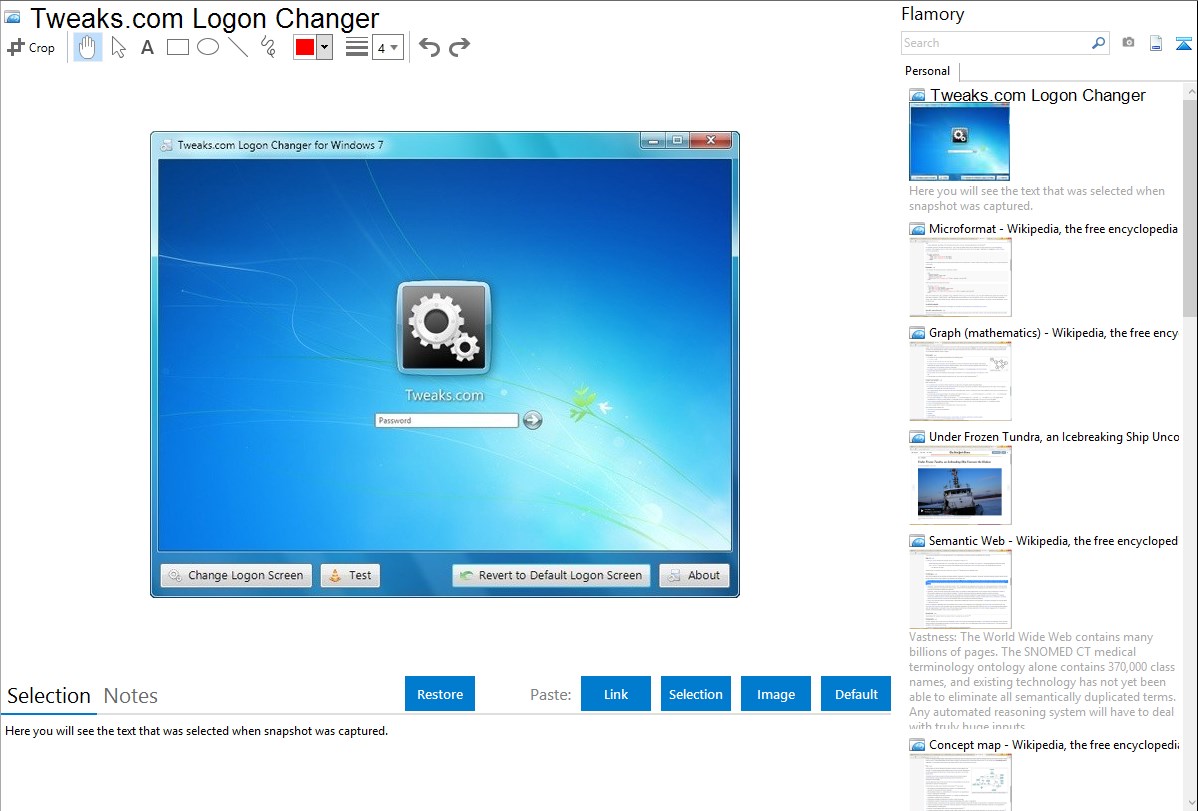Click the blue collapse-to-top icon
Image resolution: width=1198 pixels, height=811 pixels.
tap(1183, 43)
